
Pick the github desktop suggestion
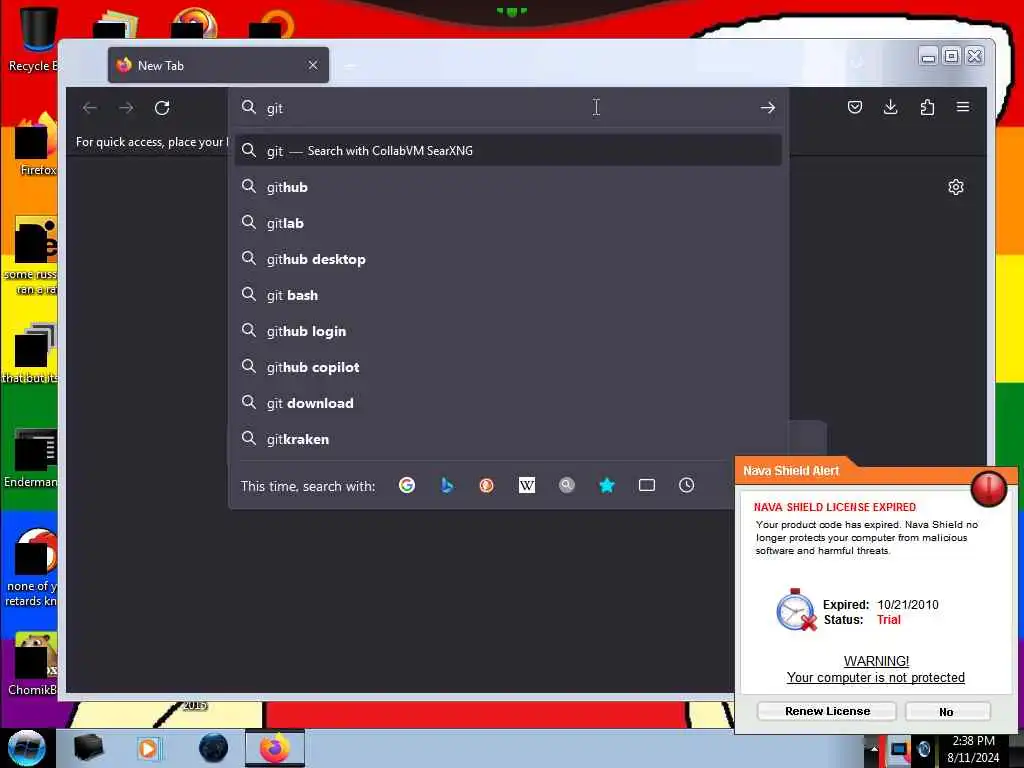click(x=508, y=259)
